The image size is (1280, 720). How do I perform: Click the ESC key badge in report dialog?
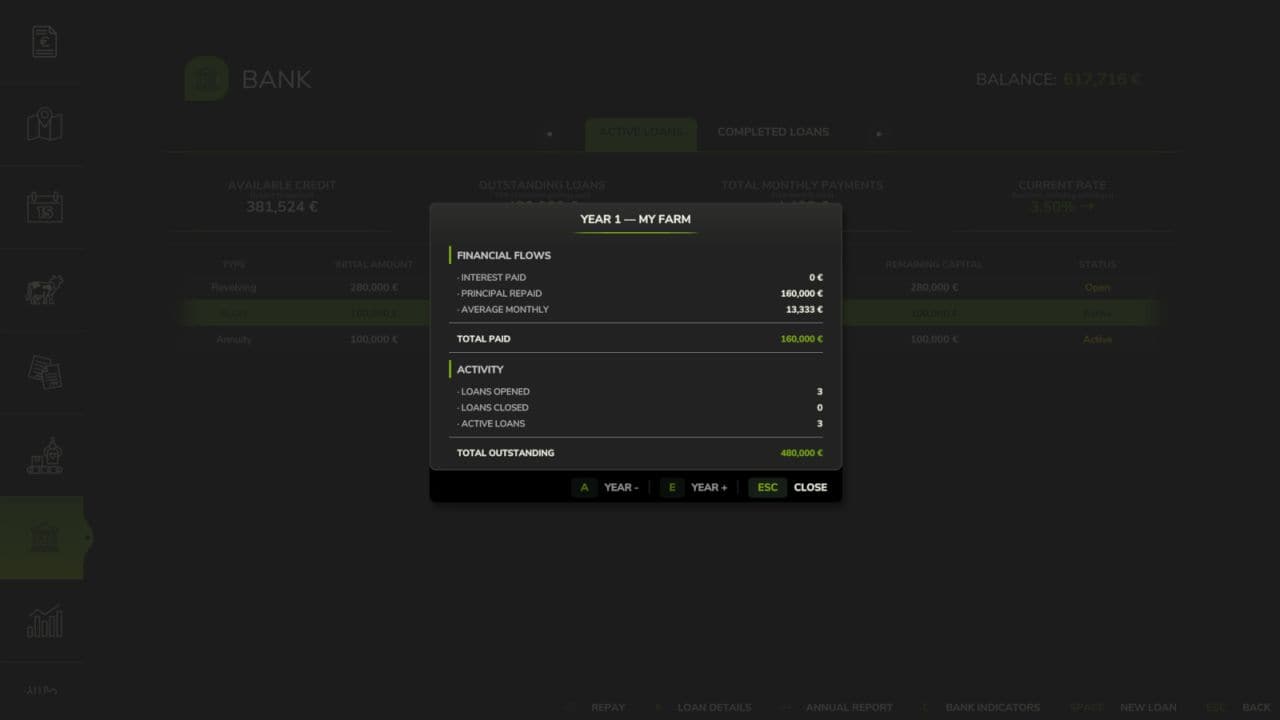[x=767, y=487]
